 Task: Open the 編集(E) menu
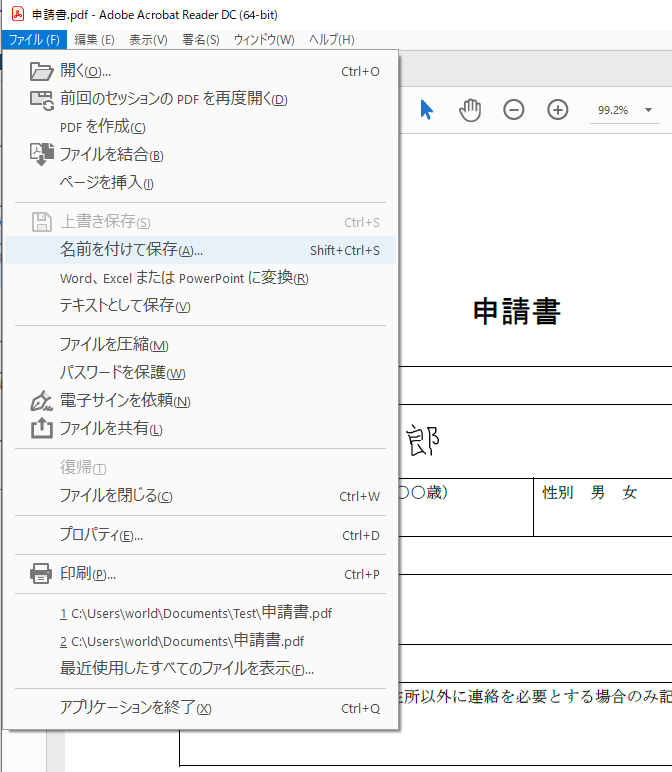(94, 39)
